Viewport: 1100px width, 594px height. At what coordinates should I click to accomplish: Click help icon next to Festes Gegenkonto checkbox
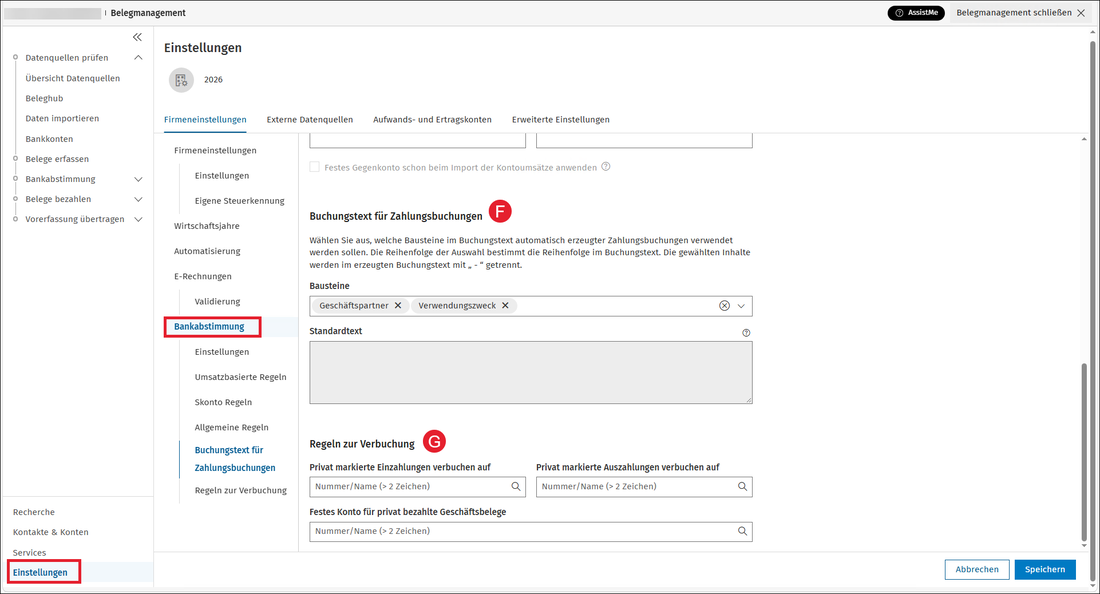pyautogui.click(x=605, y=167)
